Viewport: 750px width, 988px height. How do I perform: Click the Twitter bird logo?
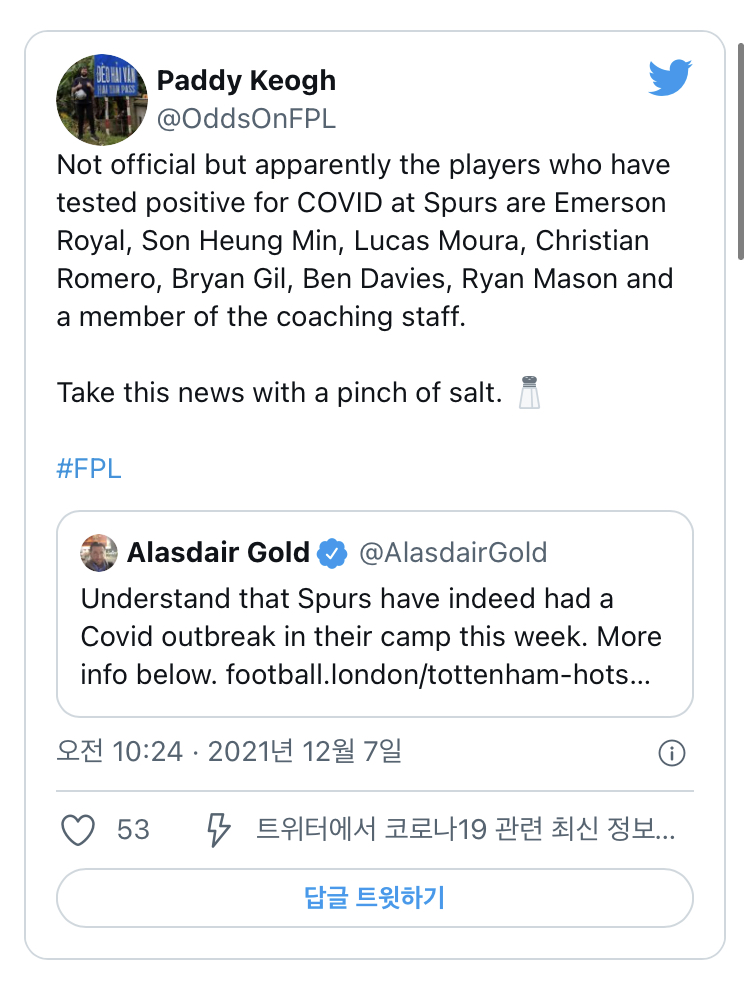pos(670,78)
